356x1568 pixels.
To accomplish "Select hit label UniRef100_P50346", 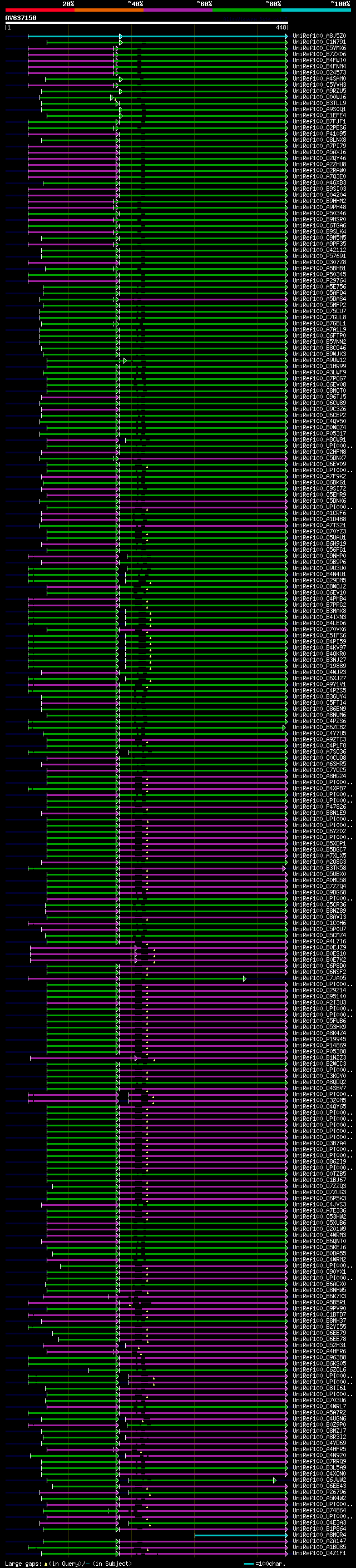I will click(x=319, y=213).
